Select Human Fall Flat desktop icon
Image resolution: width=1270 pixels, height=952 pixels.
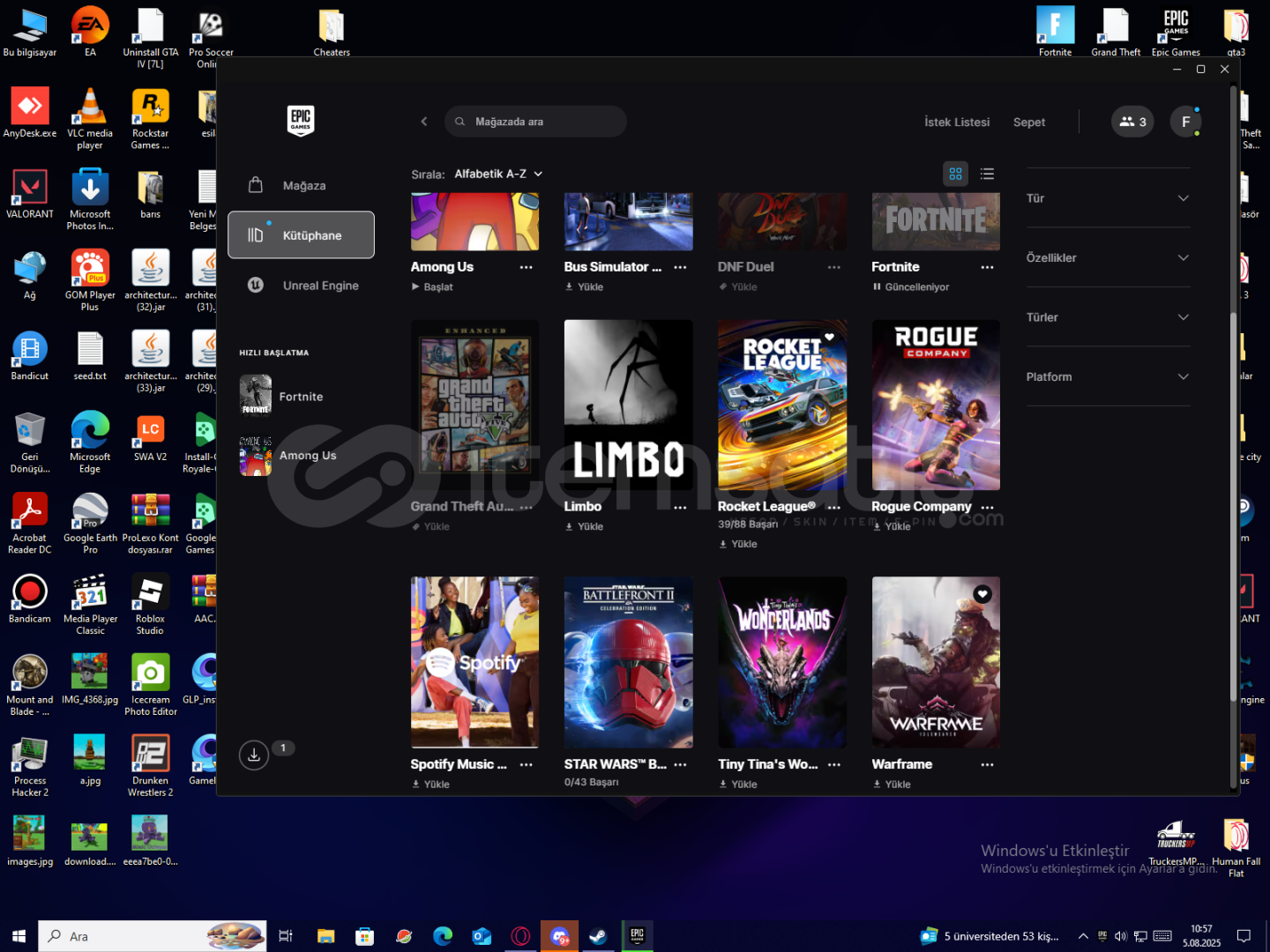pos(1236,849)
